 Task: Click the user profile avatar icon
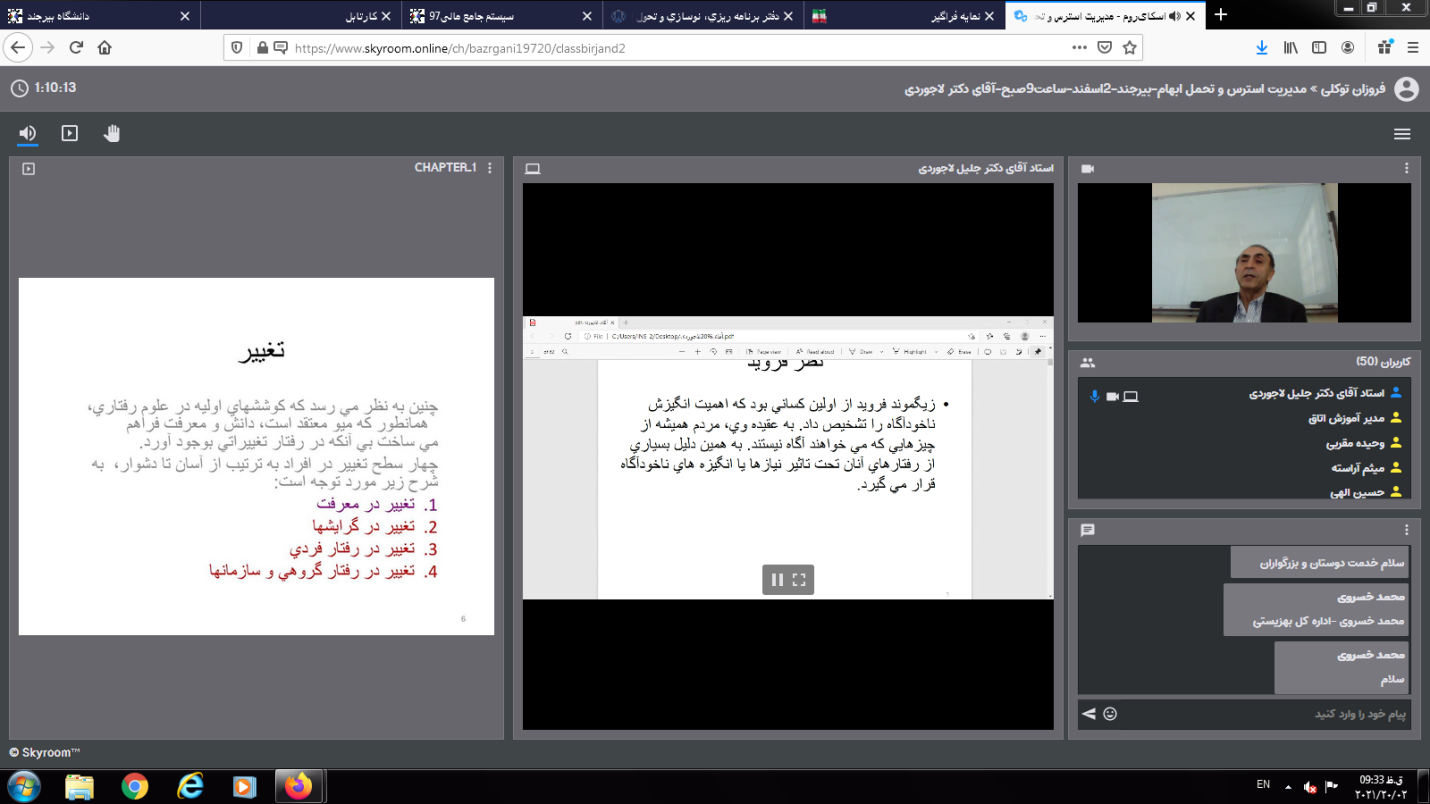[1406, 89]
